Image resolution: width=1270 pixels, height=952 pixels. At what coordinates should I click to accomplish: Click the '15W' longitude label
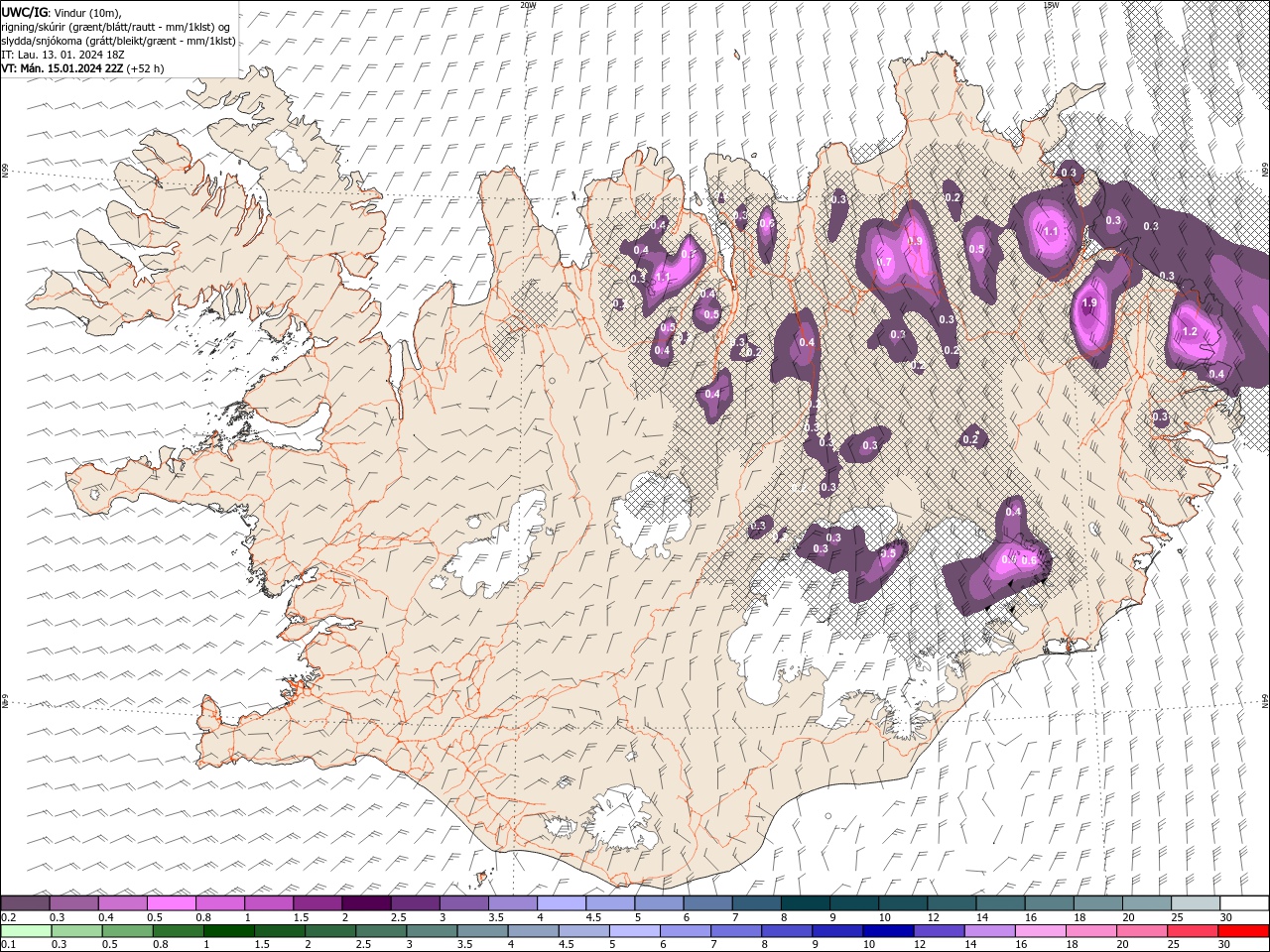coord(1051,5)
